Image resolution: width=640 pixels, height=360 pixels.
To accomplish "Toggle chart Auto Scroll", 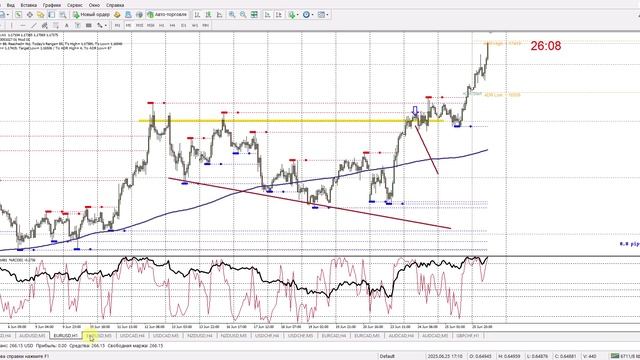I will [x=267, y=15].
